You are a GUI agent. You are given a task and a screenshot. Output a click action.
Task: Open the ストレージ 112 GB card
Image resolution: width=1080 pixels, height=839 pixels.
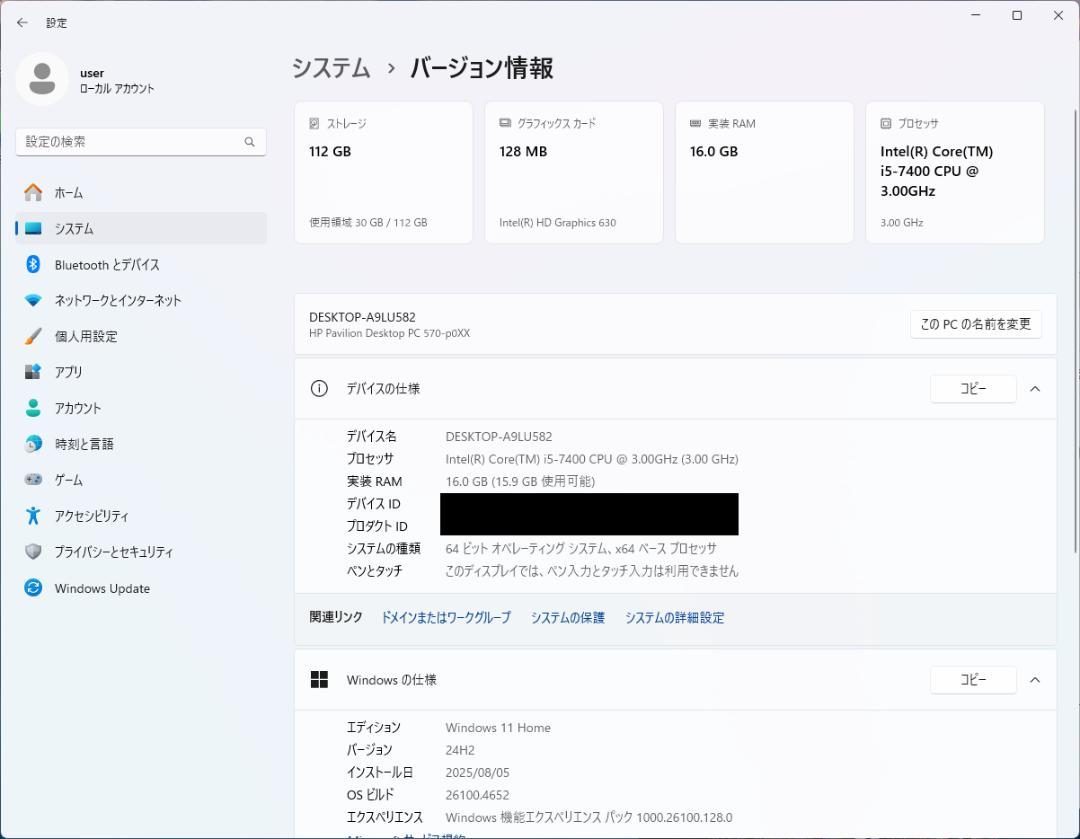(384, 172)
